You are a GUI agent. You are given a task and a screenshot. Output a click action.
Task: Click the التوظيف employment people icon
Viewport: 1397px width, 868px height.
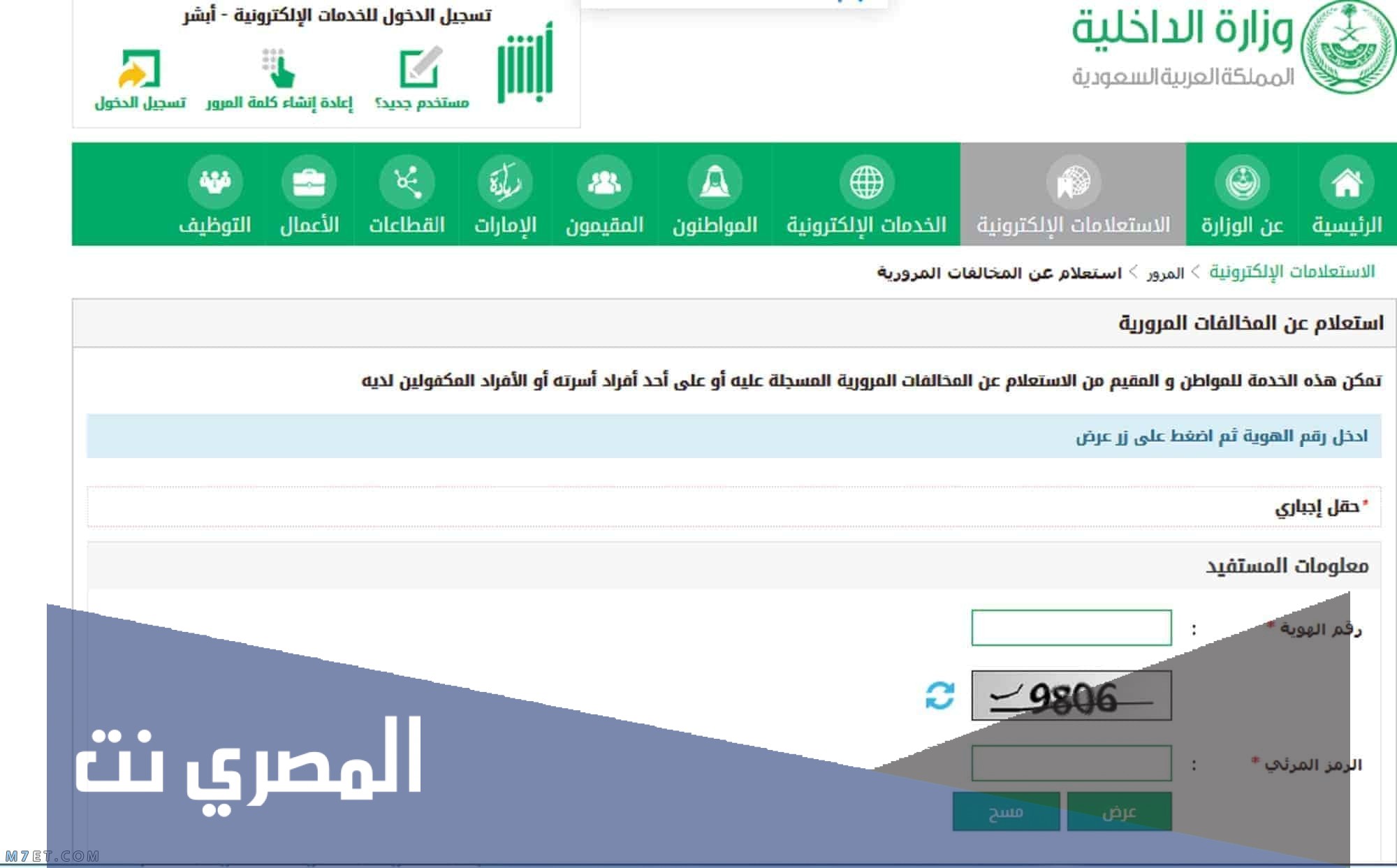pos(214,182)
